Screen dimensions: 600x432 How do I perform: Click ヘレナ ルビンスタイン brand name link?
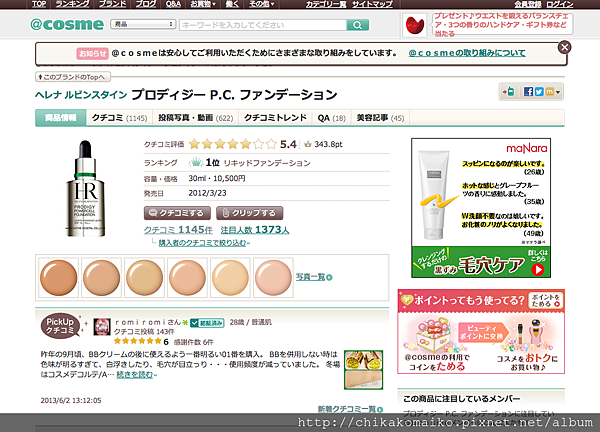[x=81, y=95]
